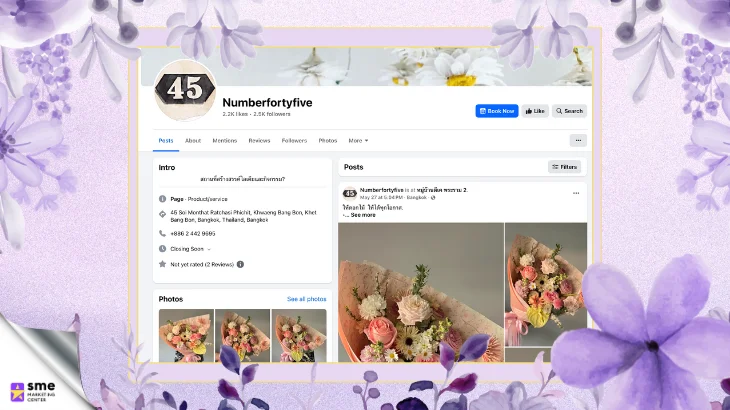
Task: Open the Photos tab
Action: [x=328, y=141]
